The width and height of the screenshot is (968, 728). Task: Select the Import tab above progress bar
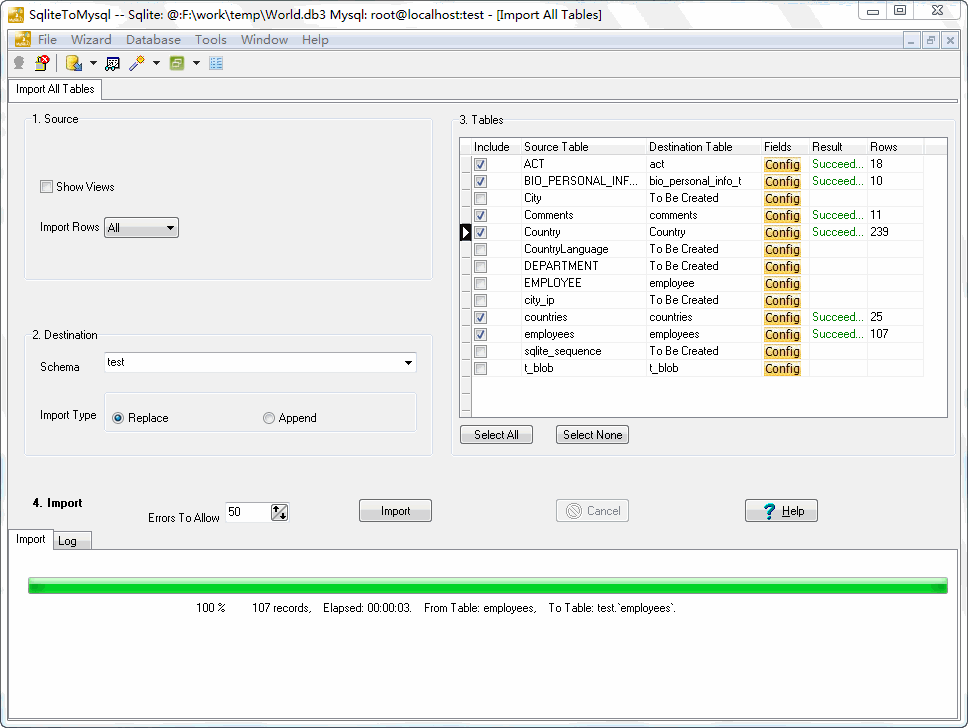click(x=30, y=539)
